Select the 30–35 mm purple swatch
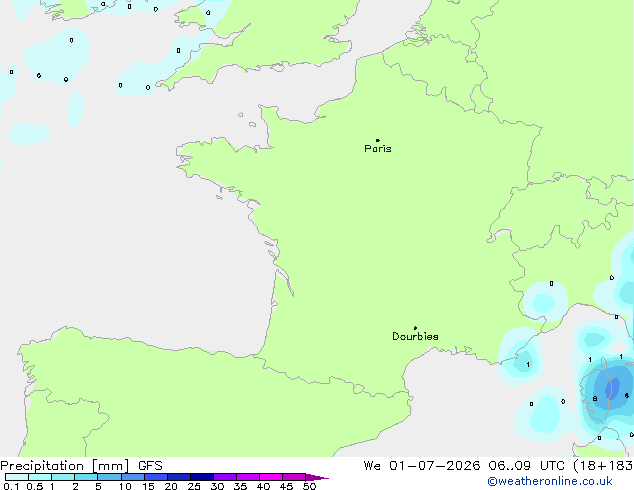Screen dimensions: 634x490 (x=225, y=477)
